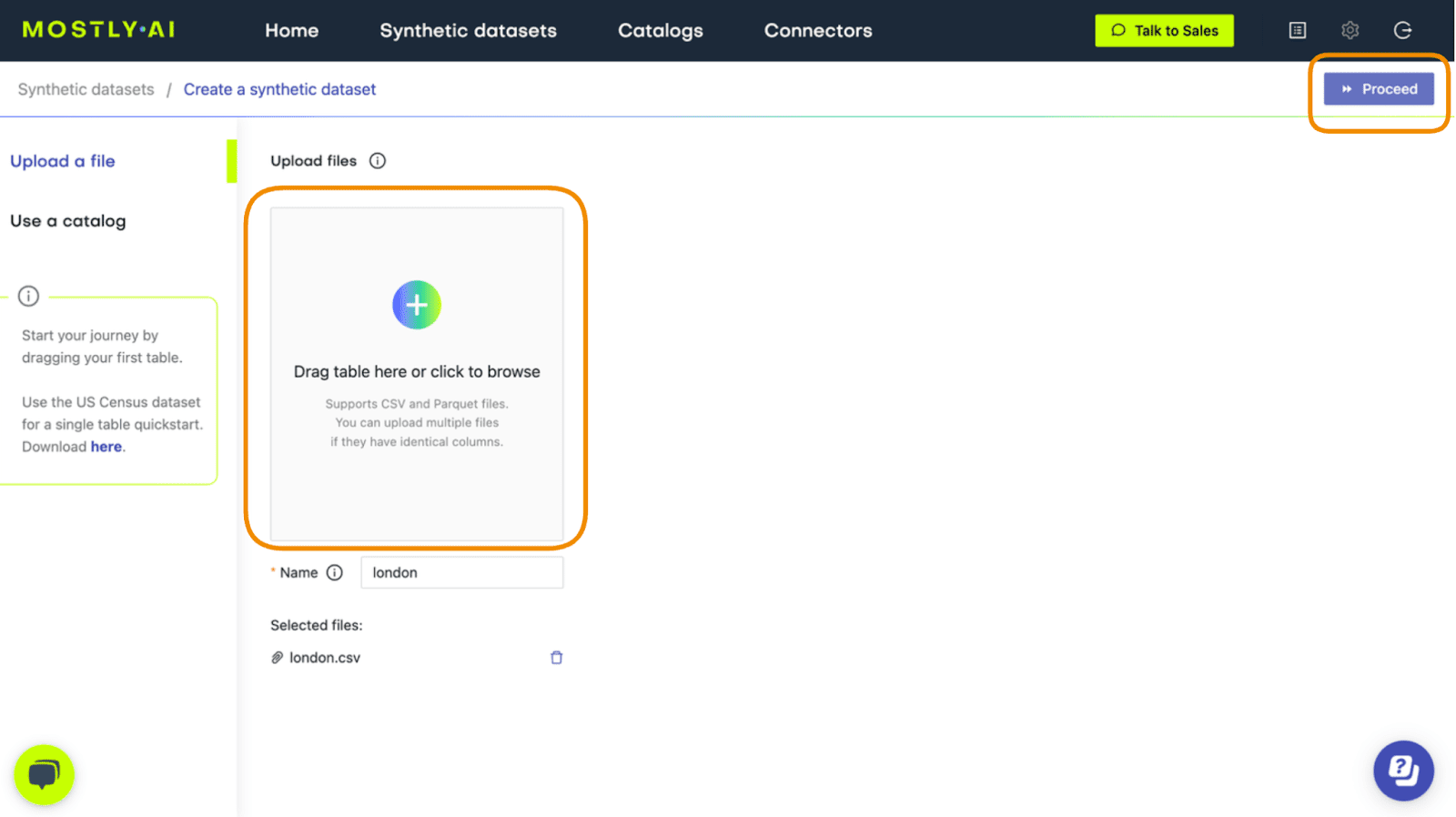Open Synthetic datasets menu
Viewport: 1456px width, 817px height.
(x=469, y=30)
